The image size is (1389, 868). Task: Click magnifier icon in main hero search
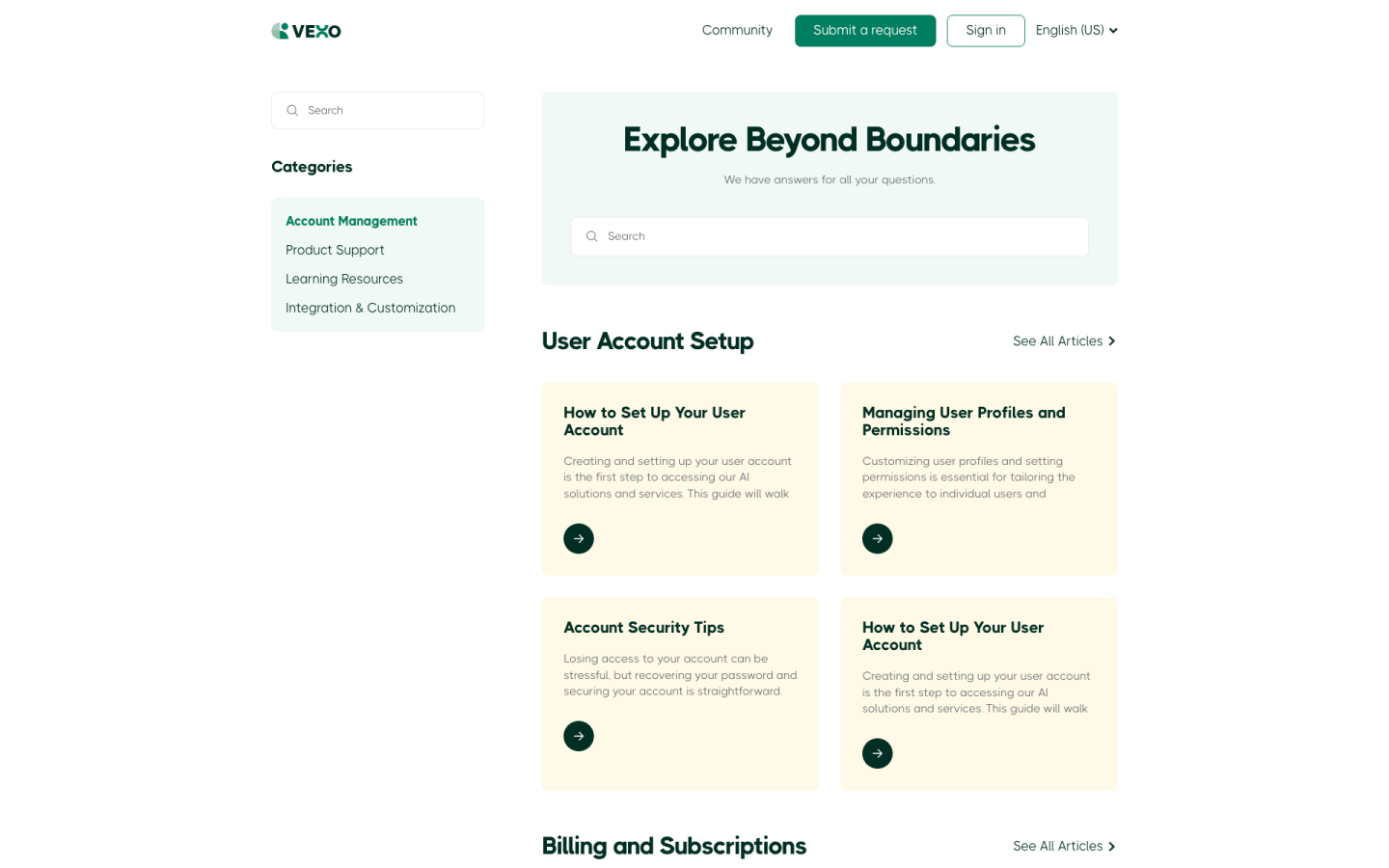[x=592, y=236]
